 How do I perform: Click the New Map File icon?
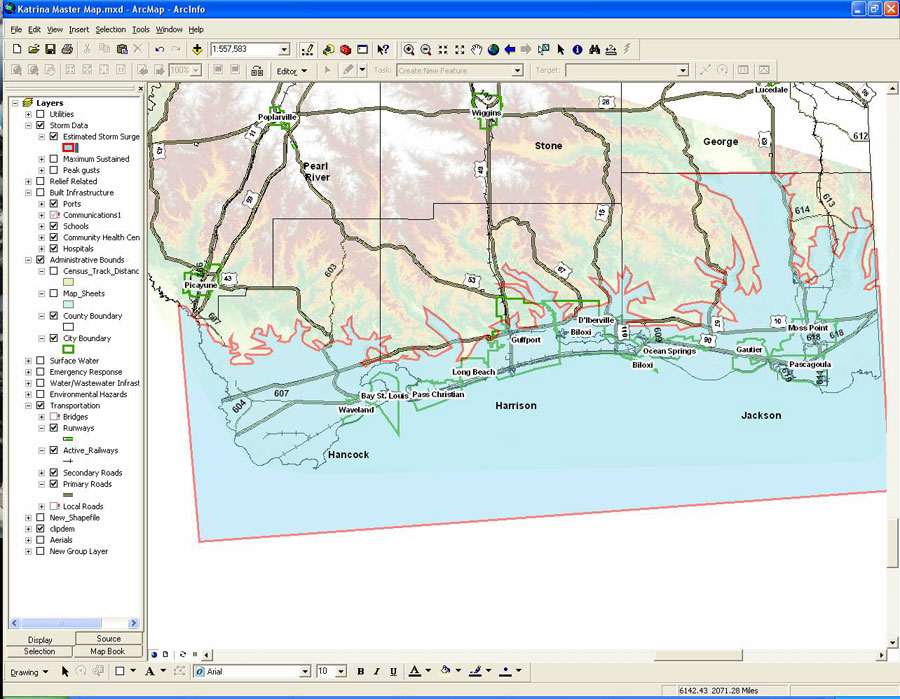tap(17, 49)
